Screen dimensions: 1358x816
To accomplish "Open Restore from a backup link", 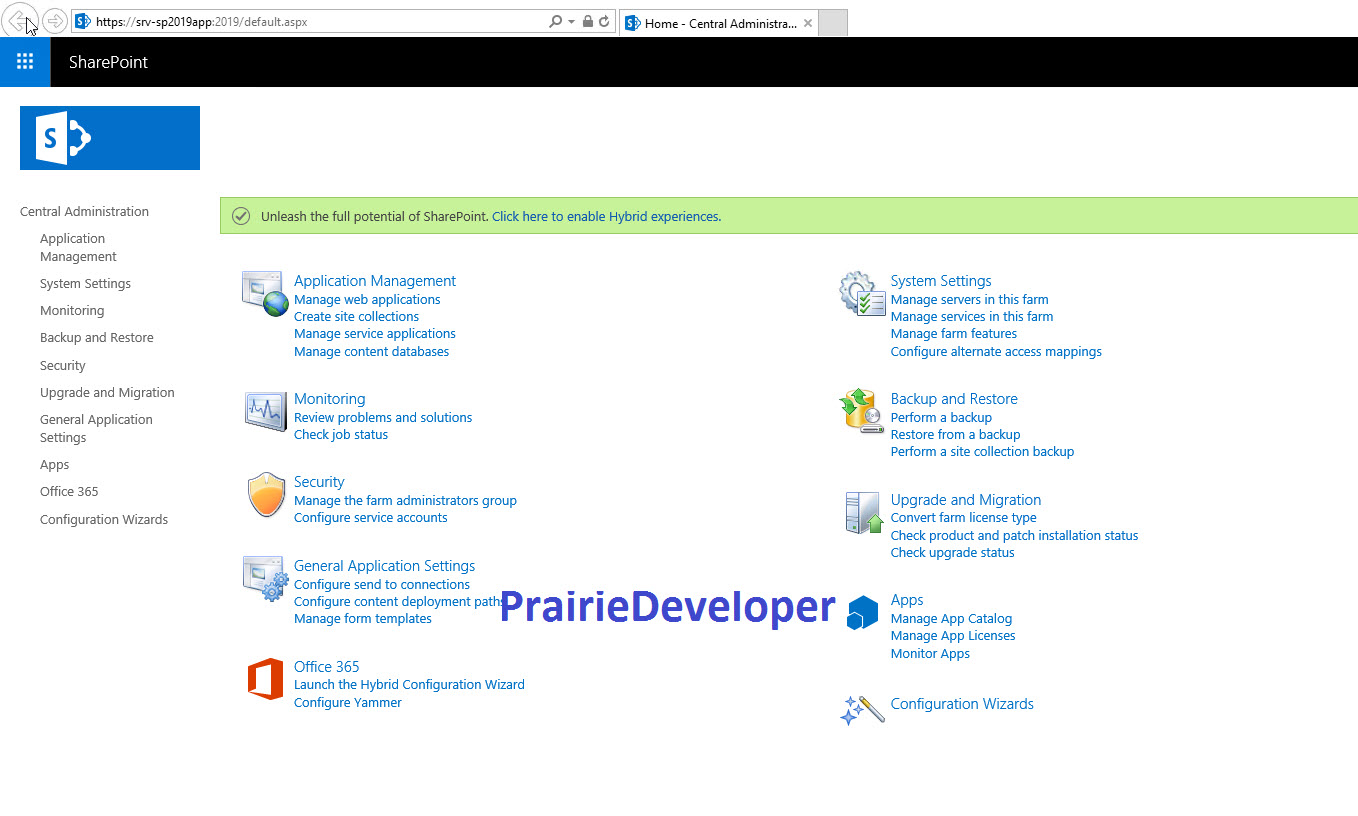I will click(955, 435).
